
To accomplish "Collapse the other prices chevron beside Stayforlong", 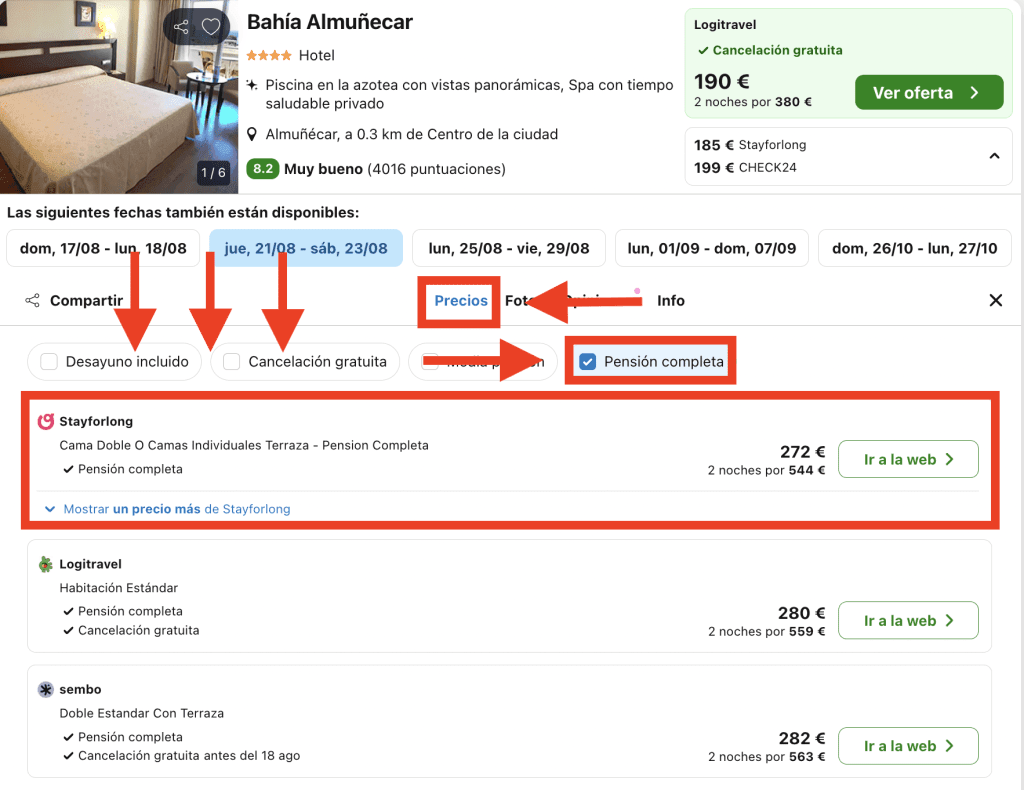I will [x=994, y=156].
